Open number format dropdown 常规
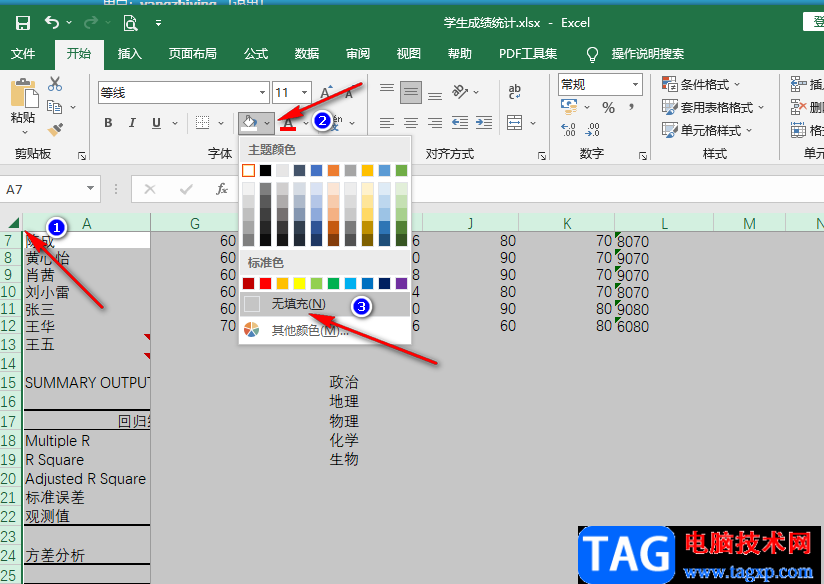 (635, 85)
